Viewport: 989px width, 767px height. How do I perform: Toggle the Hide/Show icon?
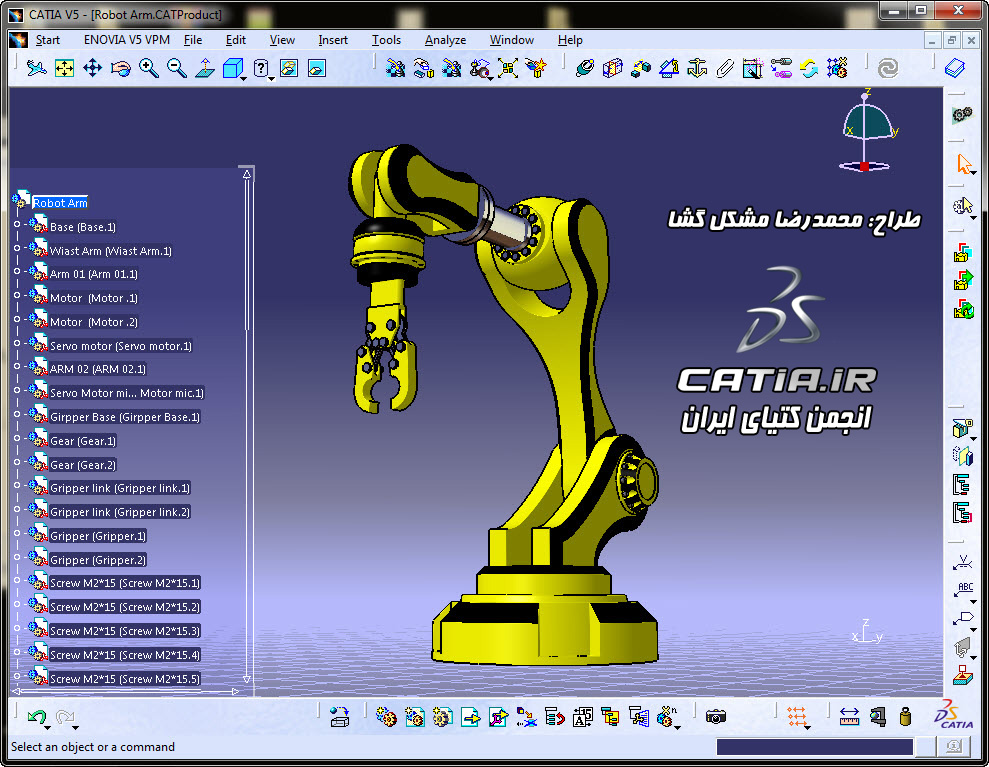[x=289, y=67]
